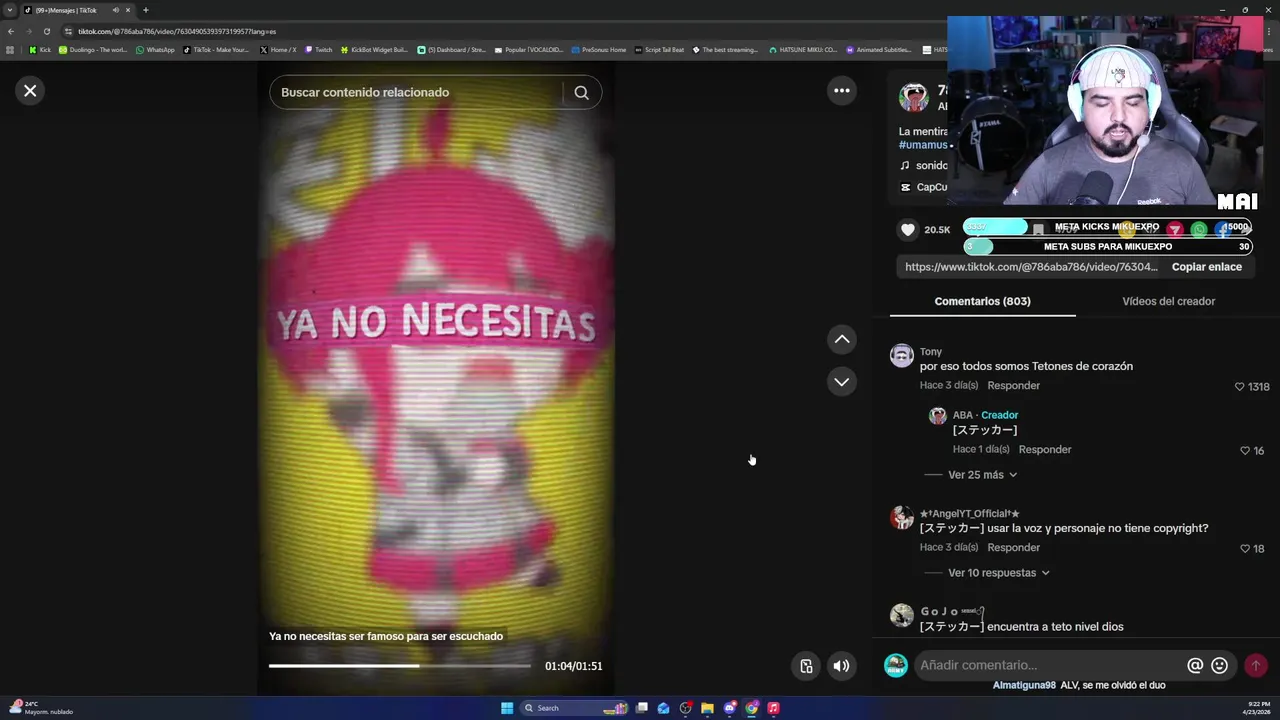
Task: Open tab search dropdown arrow
Action: 10,10
